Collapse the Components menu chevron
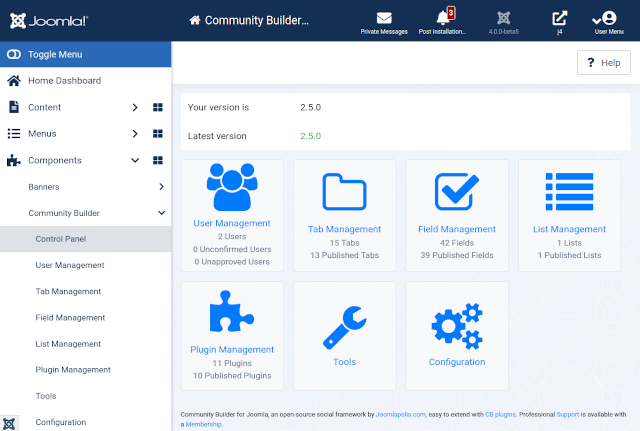The image size is (640, 431). (135, 160)
